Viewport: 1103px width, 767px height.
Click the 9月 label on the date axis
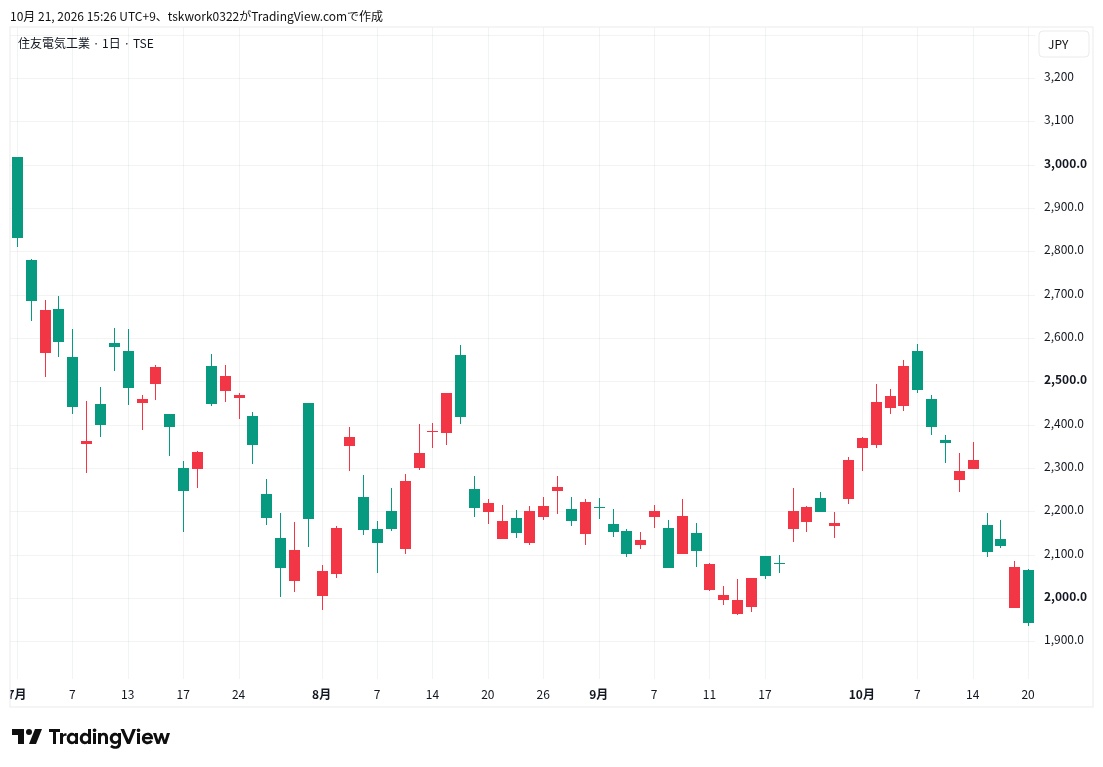(599, 695)
